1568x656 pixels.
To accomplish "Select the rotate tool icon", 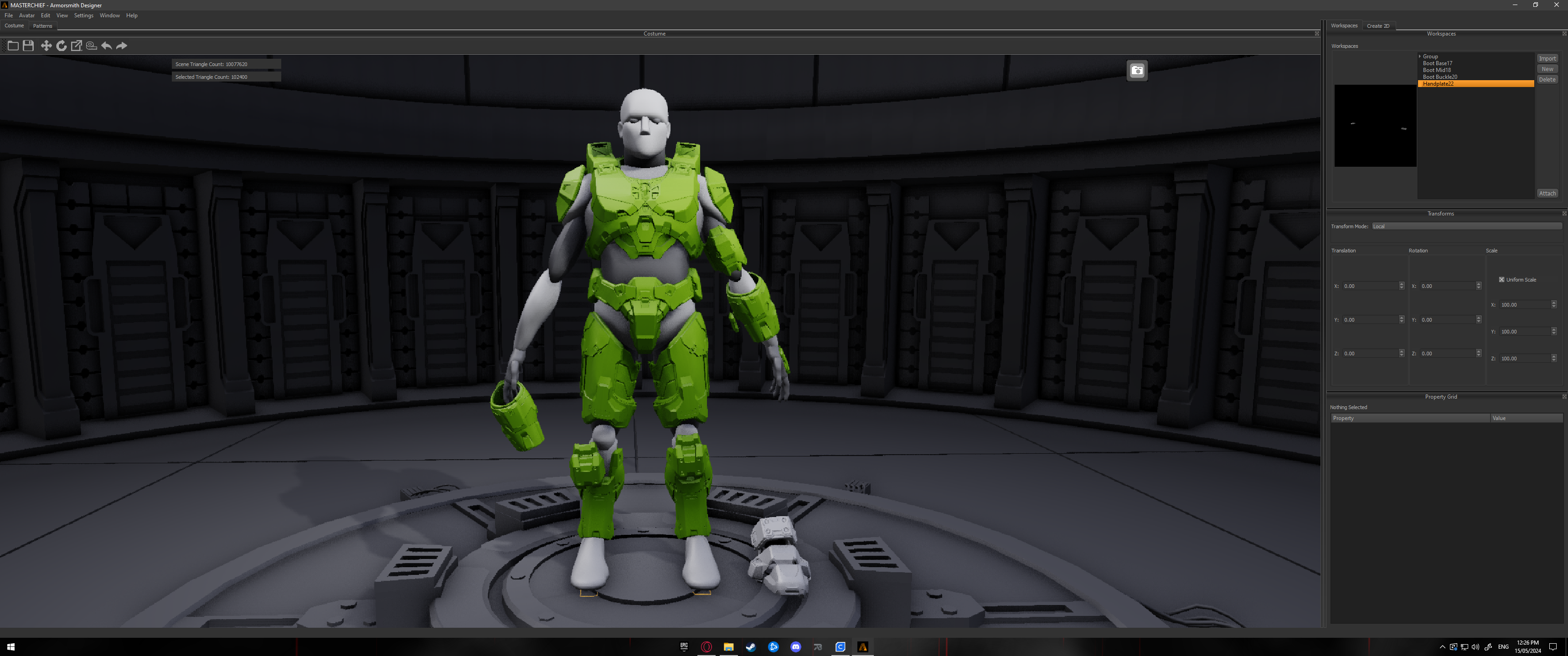I will click(x=62, y=46).
